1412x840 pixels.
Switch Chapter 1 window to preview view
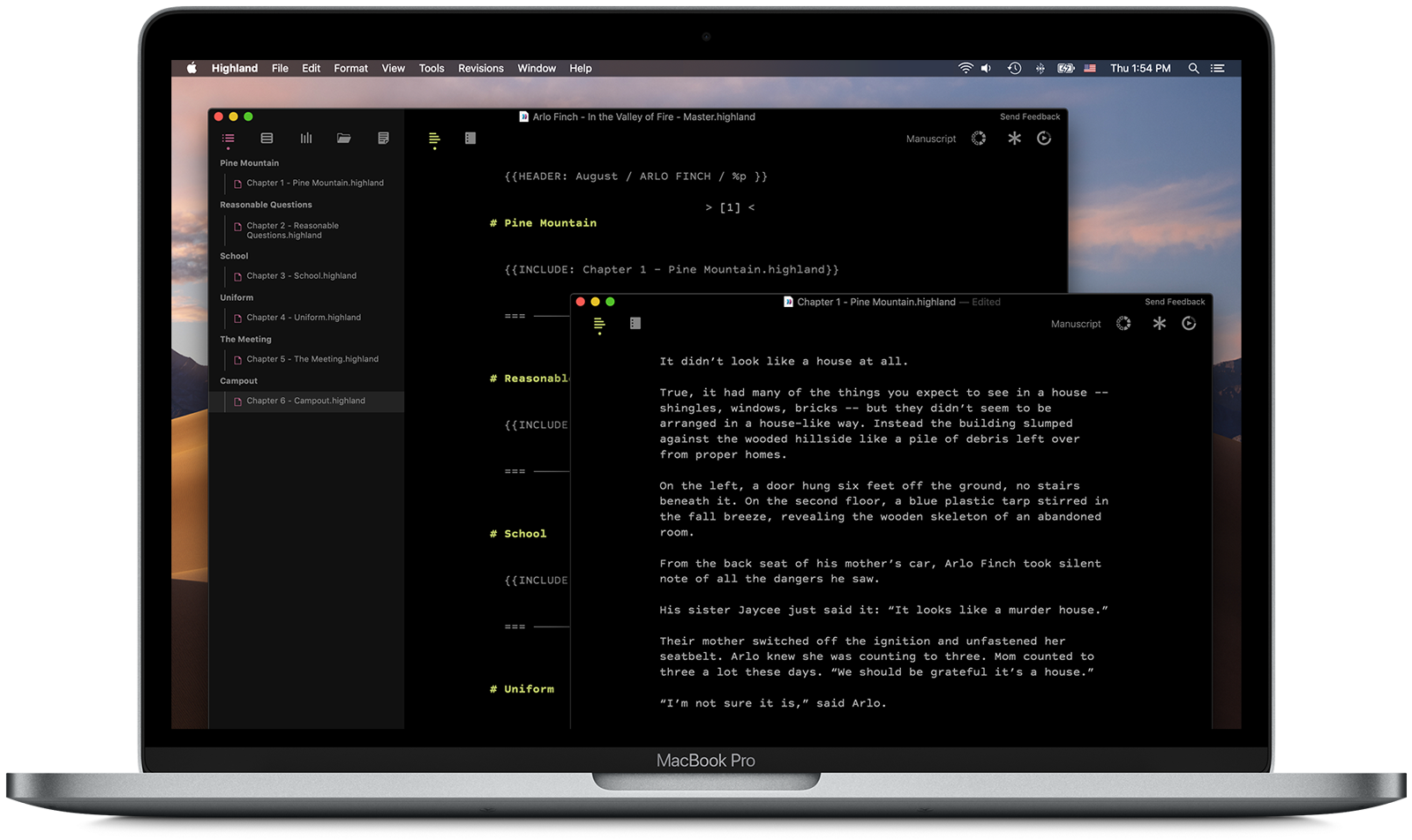635,324
